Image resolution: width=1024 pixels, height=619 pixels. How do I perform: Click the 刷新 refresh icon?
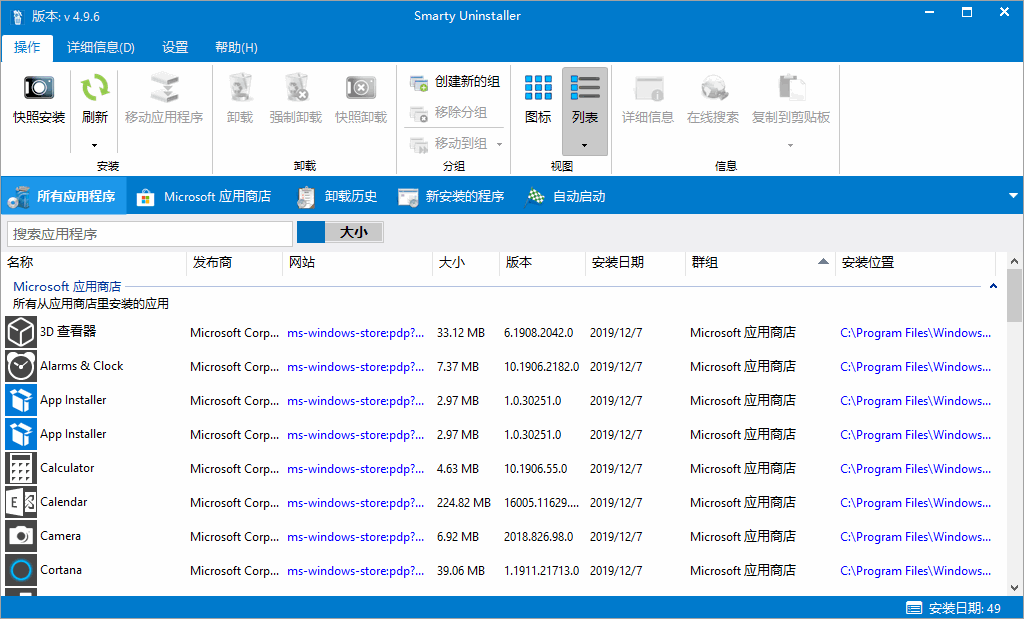95,87
